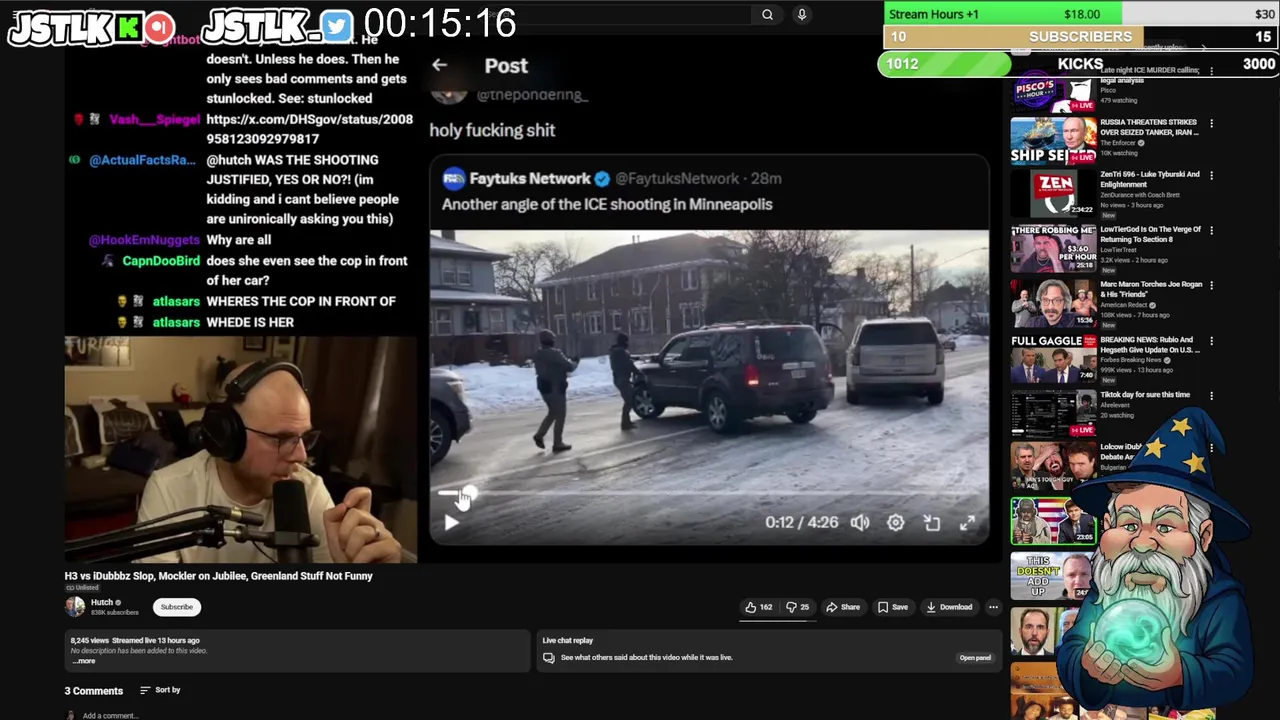
Task: Click the Fayutks Network account name
Action: pyautogui.click(x=530, y=179)
